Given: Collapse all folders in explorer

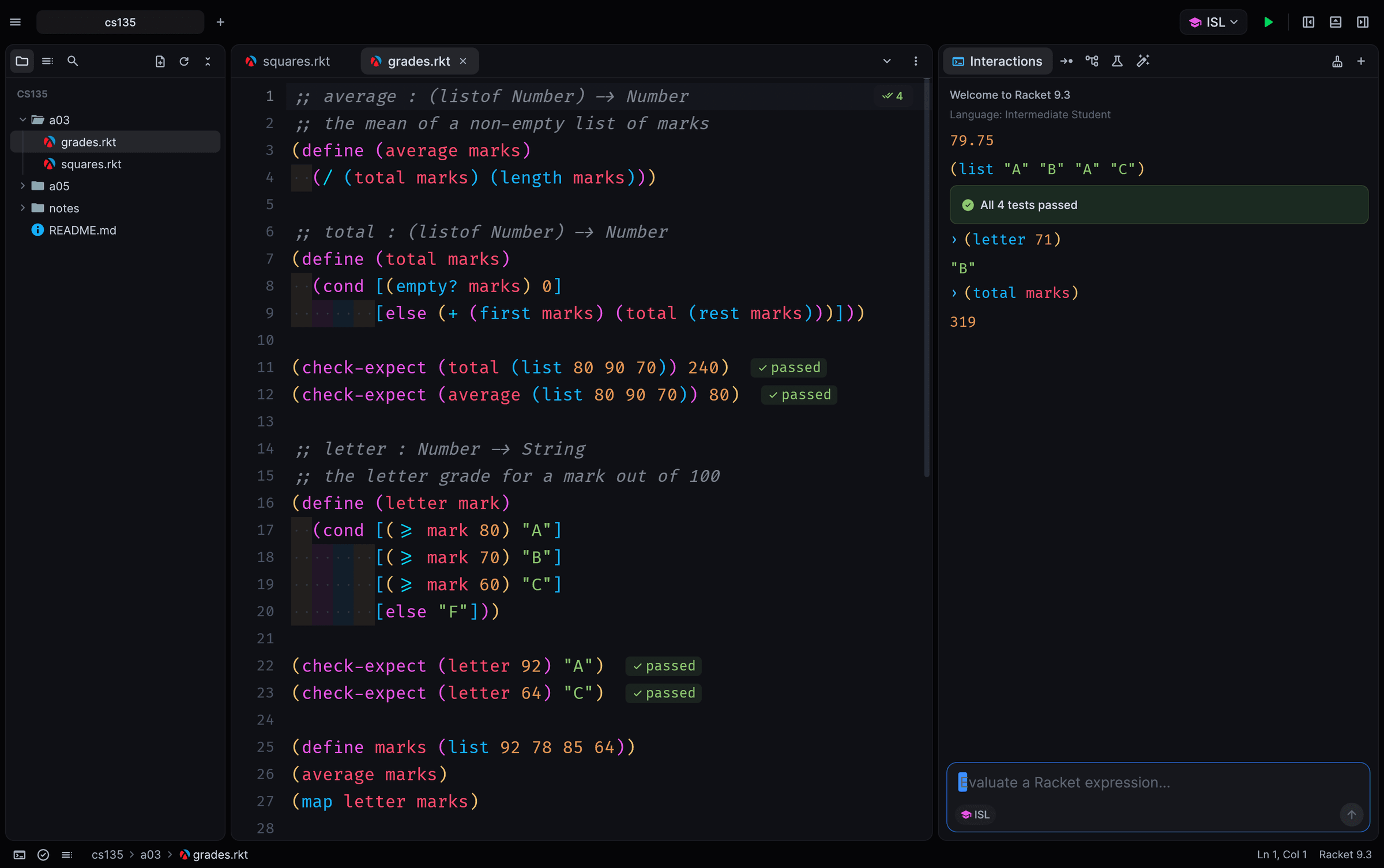Looking at the screenshot, I should 208,61.
